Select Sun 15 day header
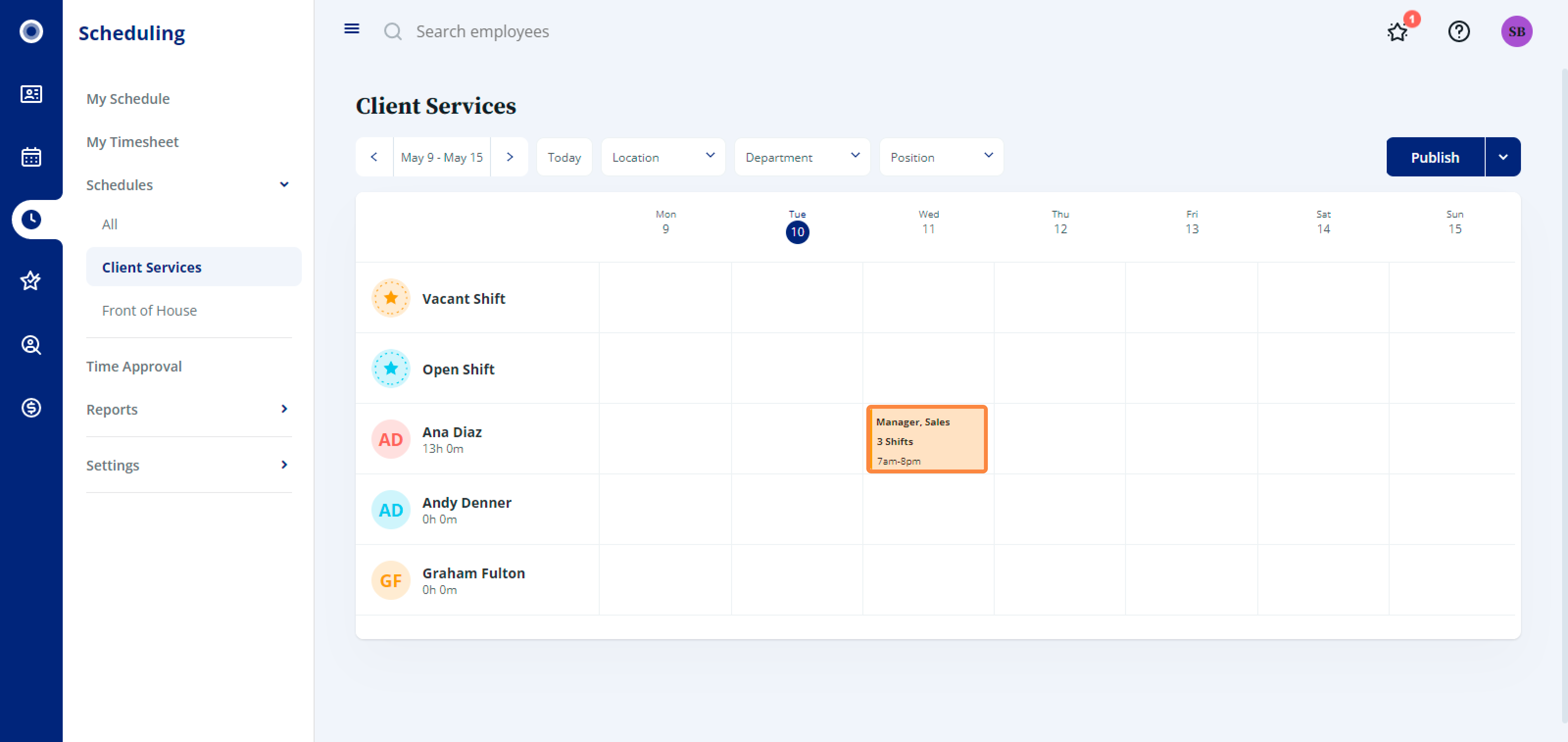Screen dimensions: 1568x742 [x=1454, y=222]
